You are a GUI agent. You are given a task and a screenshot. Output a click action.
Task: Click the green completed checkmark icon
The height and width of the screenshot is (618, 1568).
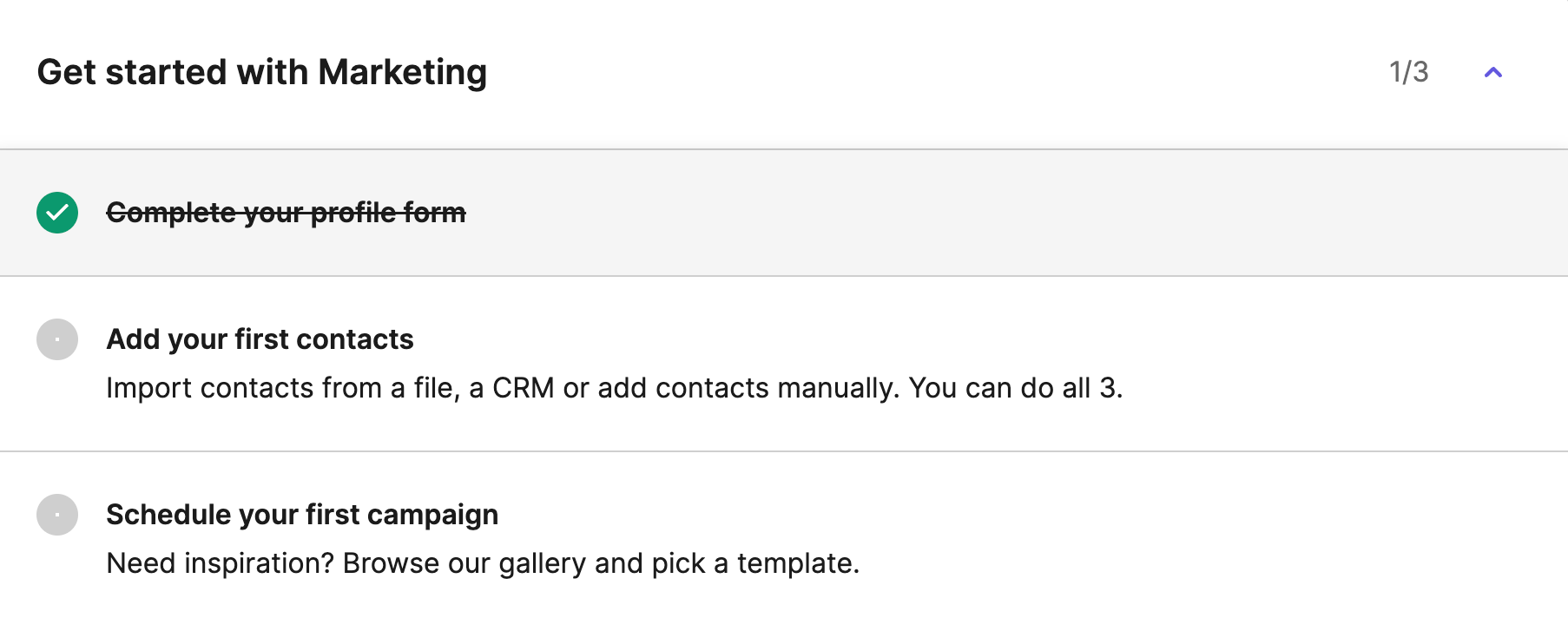(57, 213)
